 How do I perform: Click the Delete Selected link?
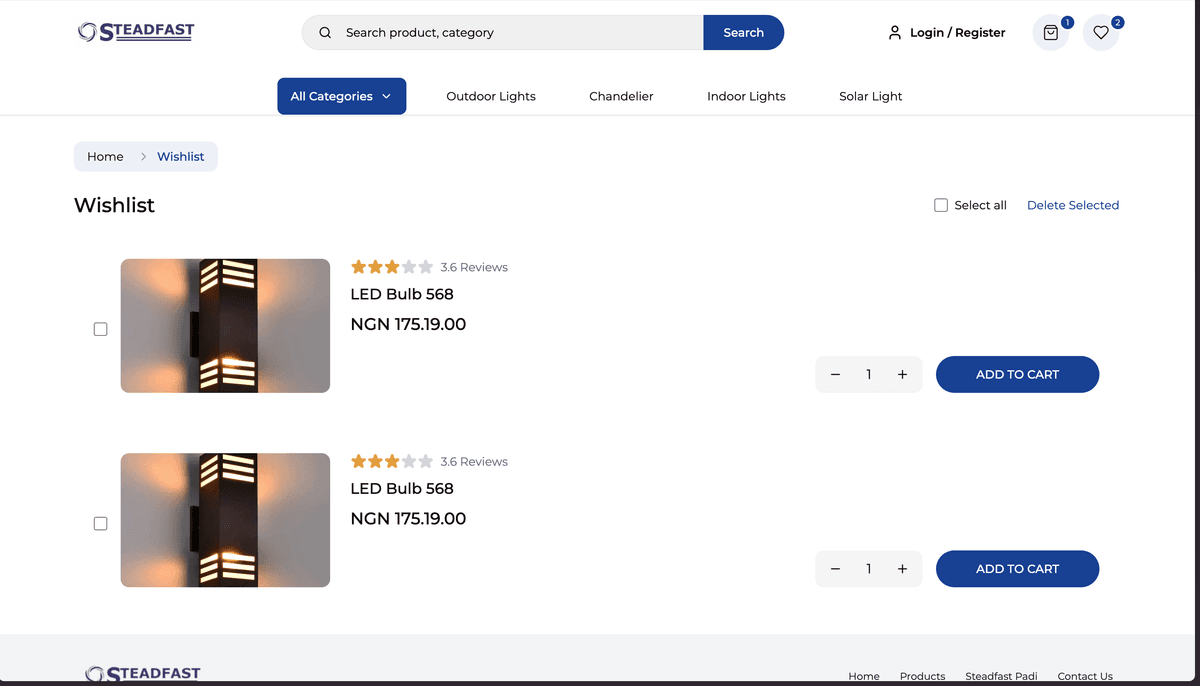pos(1072,205)
